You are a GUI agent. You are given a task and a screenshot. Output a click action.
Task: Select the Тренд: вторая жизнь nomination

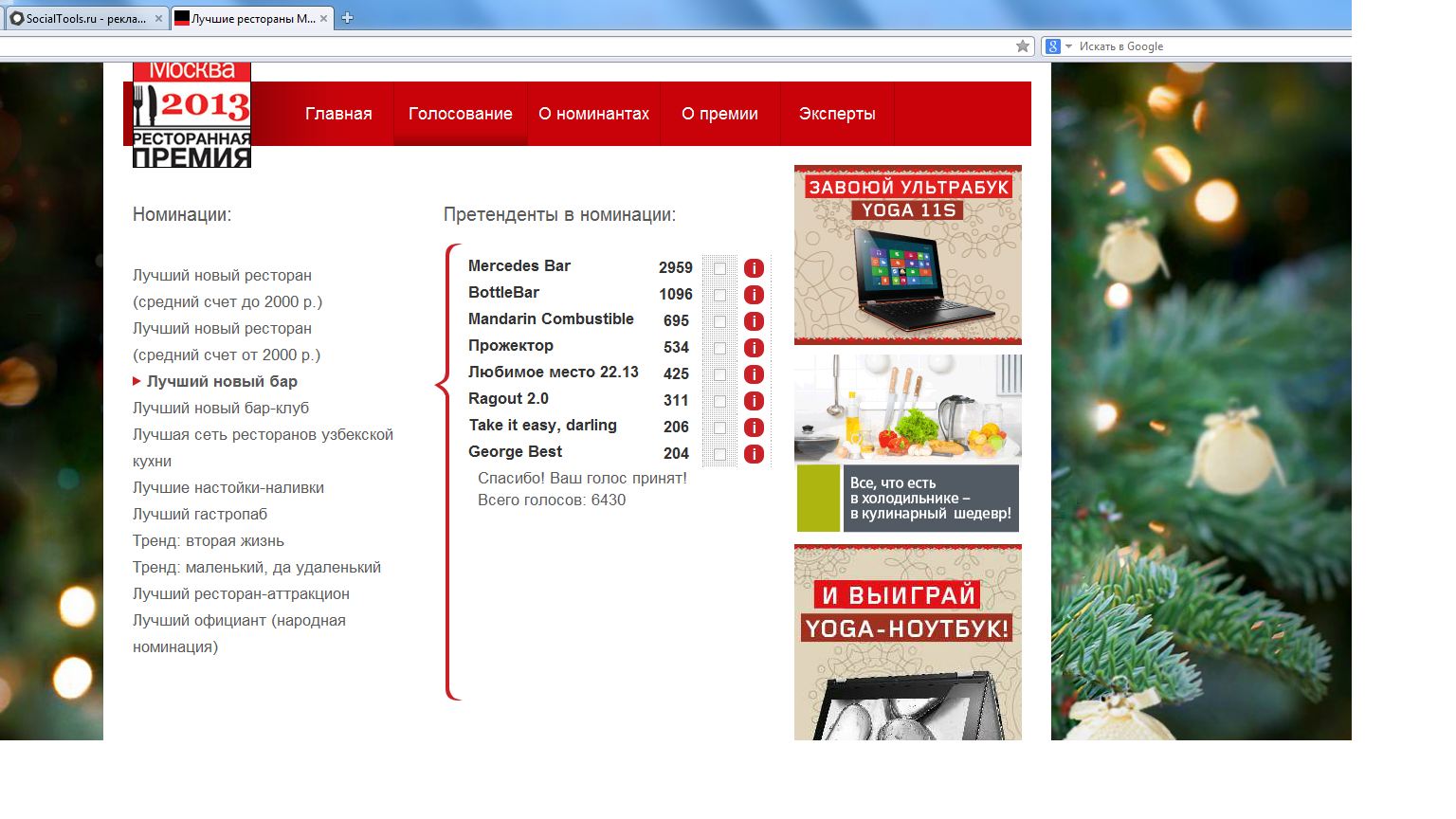coord(209,540)
